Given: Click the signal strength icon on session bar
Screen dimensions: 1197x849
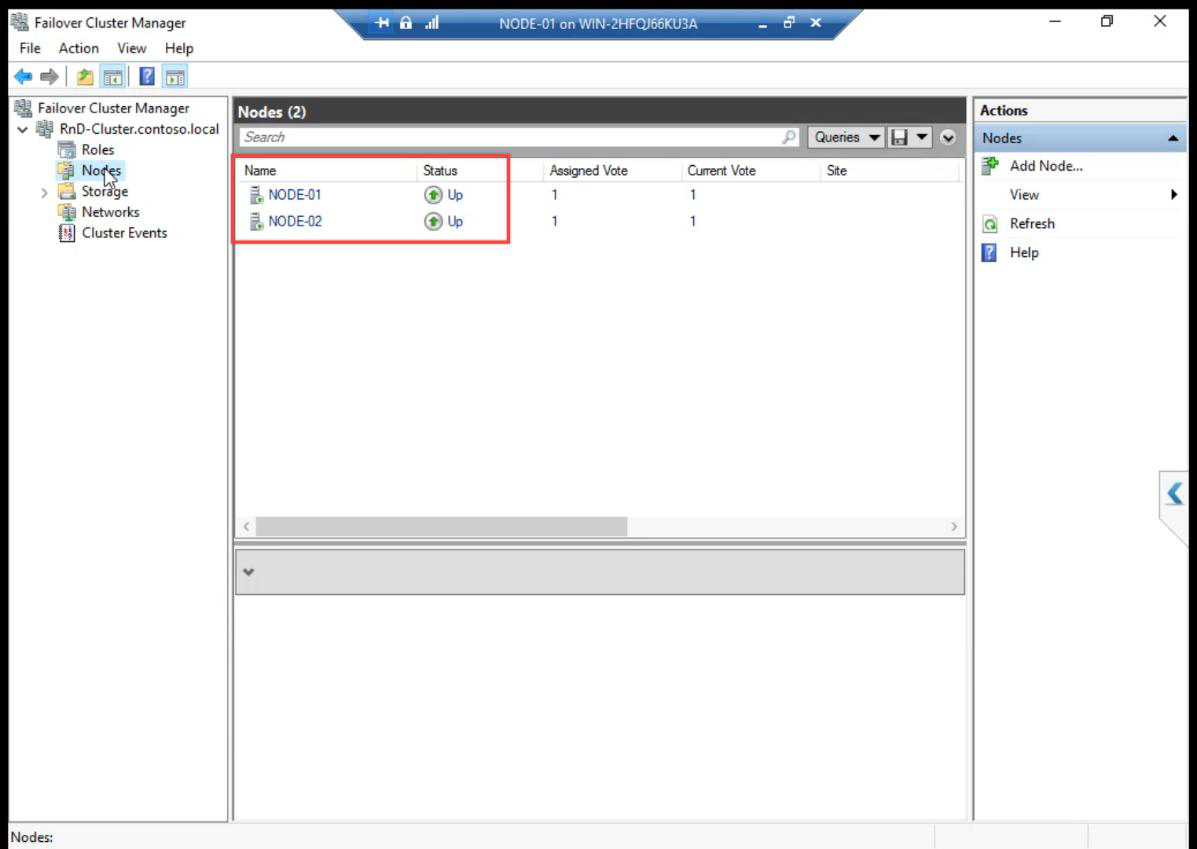Looking at the screenshot, I should (432, 23).
